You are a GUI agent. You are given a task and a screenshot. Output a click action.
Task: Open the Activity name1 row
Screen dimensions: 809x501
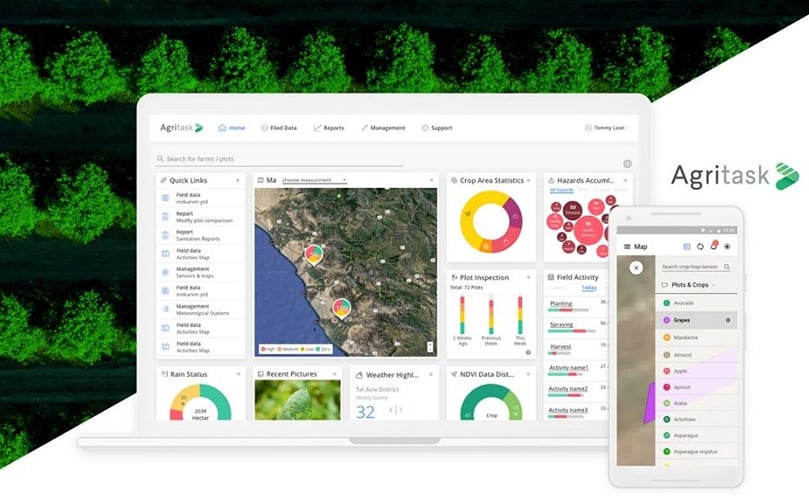pos(577,370)
